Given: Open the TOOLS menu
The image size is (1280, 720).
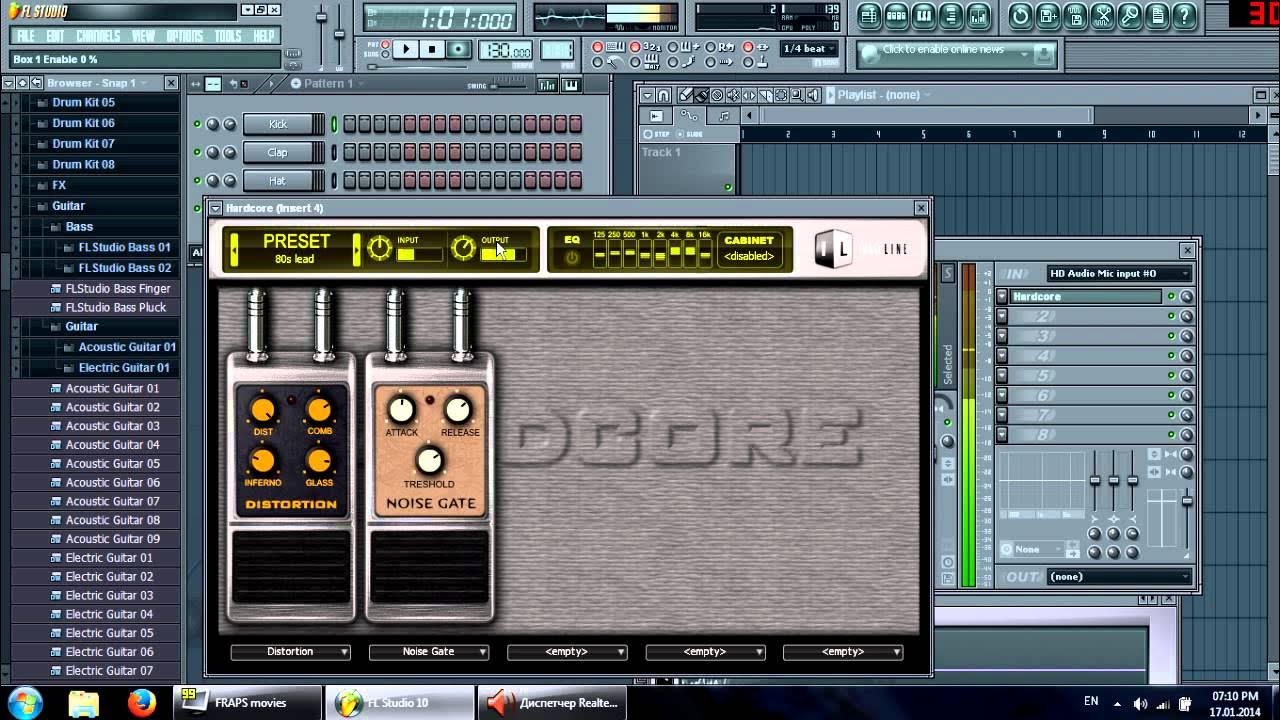Looking at the screenshot, I should click(x=228, y=36).
